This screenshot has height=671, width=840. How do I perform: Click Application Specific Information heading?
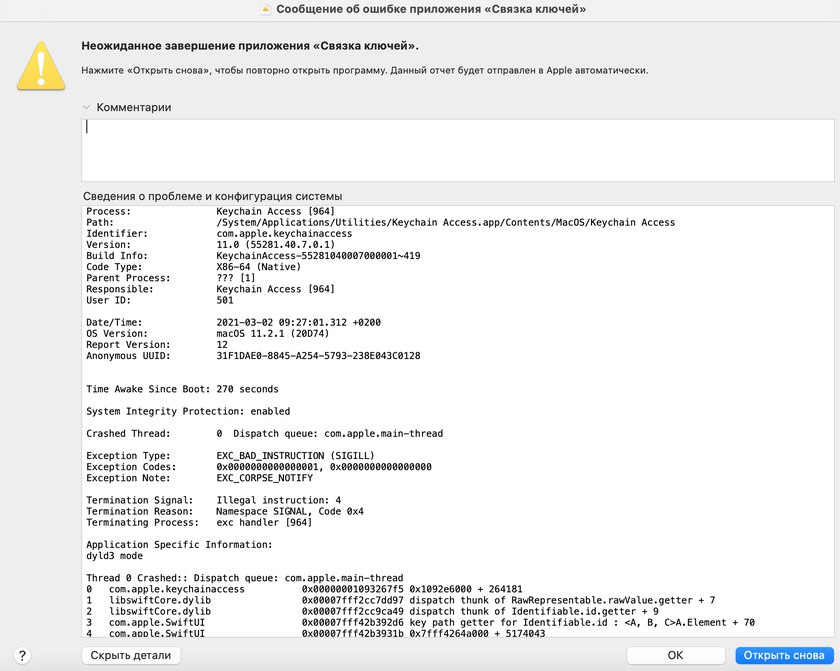[x=179, y=545]
